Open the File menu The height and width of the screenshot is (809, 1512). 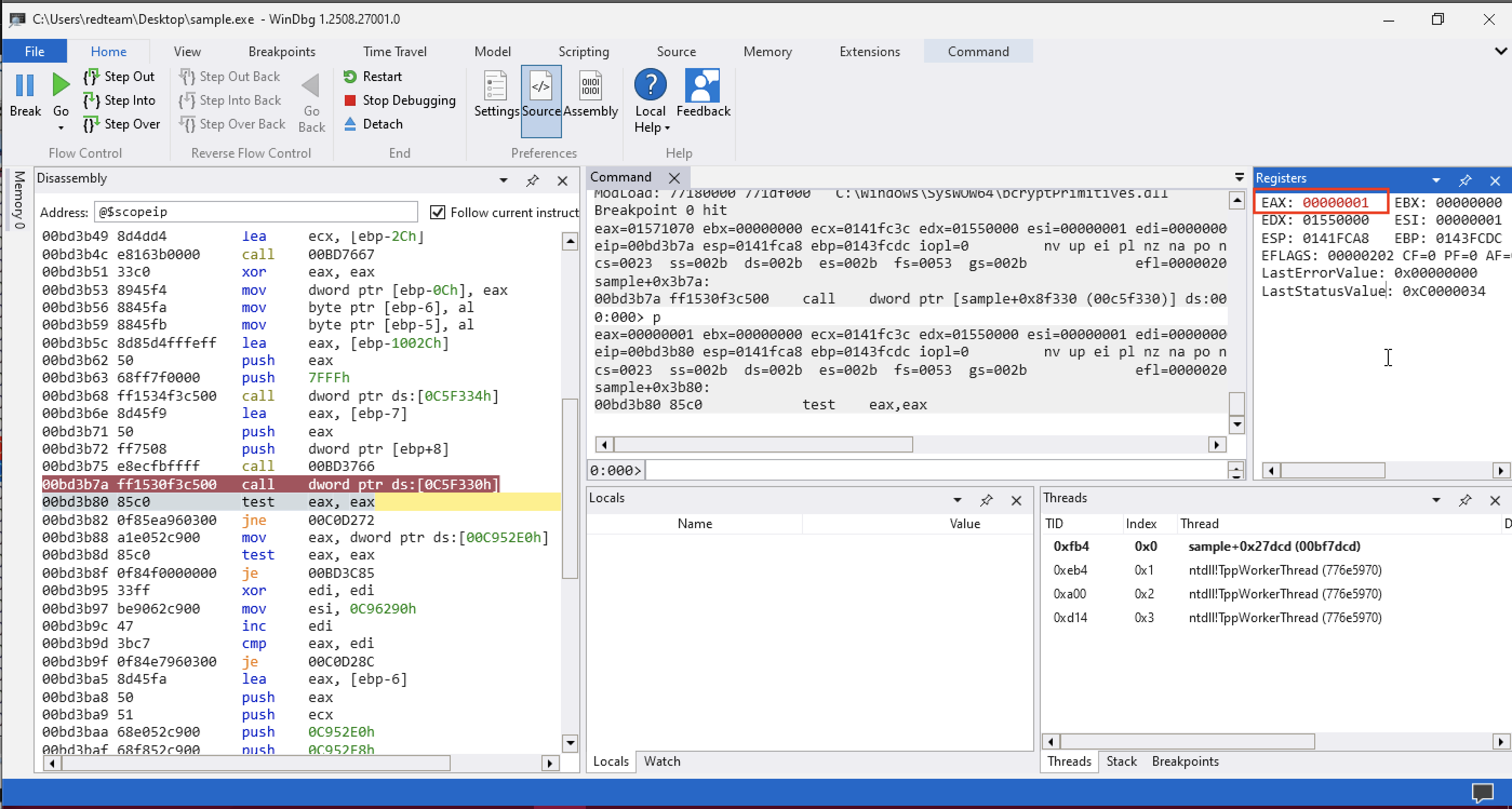(35, 52)
